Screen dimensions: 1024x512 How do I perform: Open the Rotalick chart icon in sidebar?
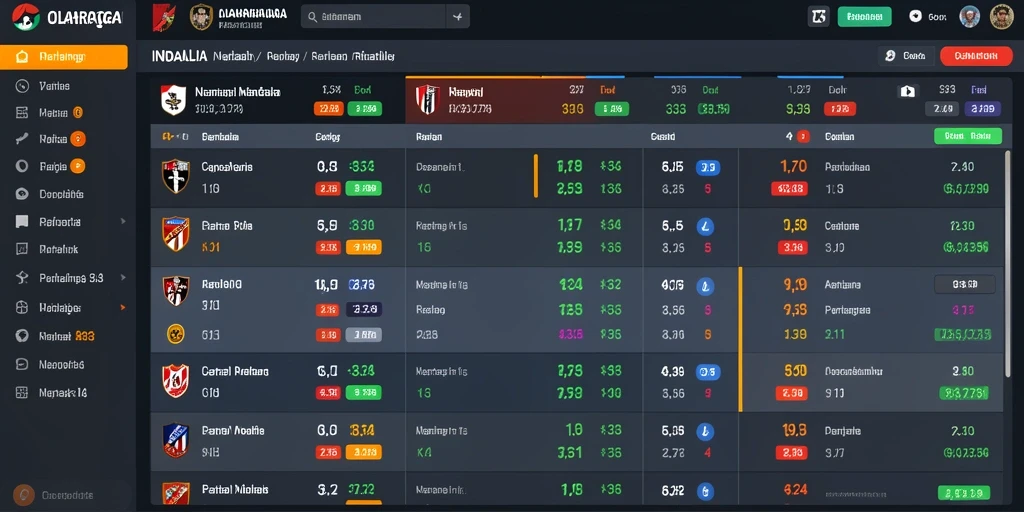click(x=22, y=249)
